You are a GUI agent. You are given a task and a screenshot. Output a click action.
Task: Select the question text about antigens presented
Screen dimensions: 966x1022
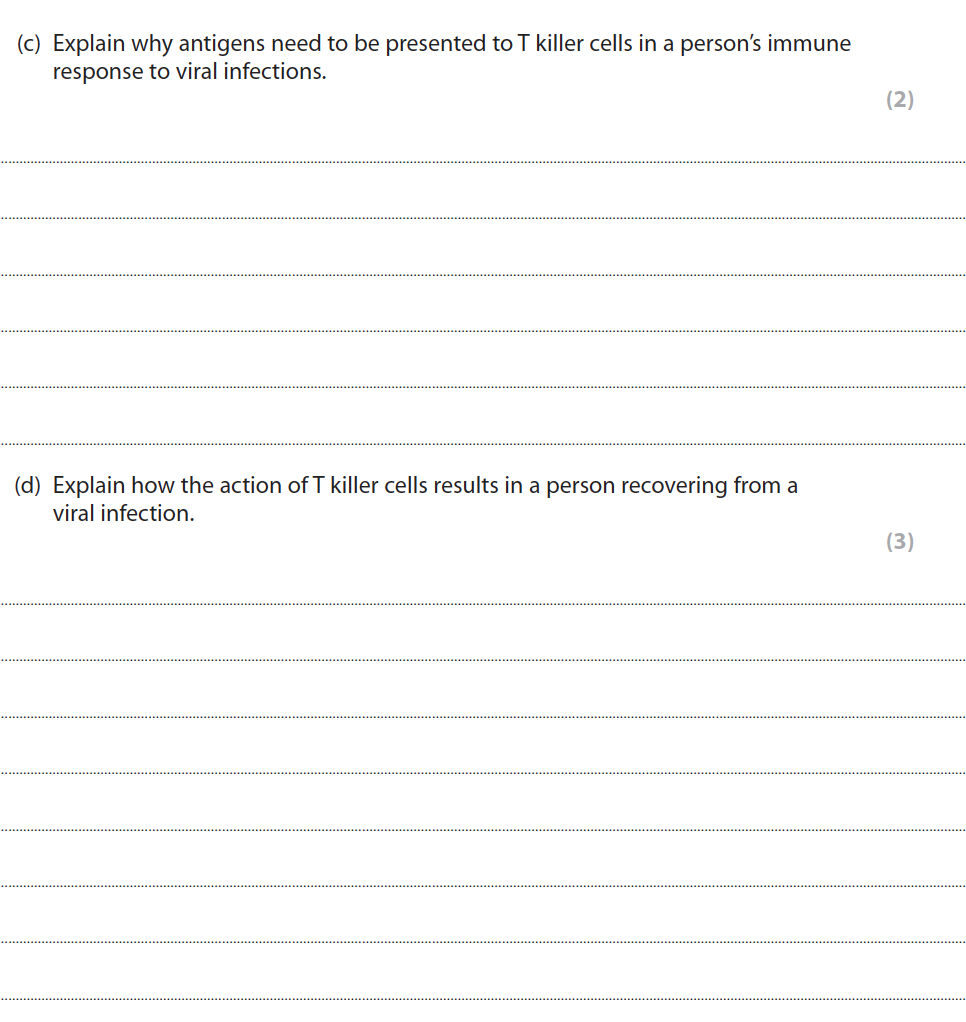[451, 58]
